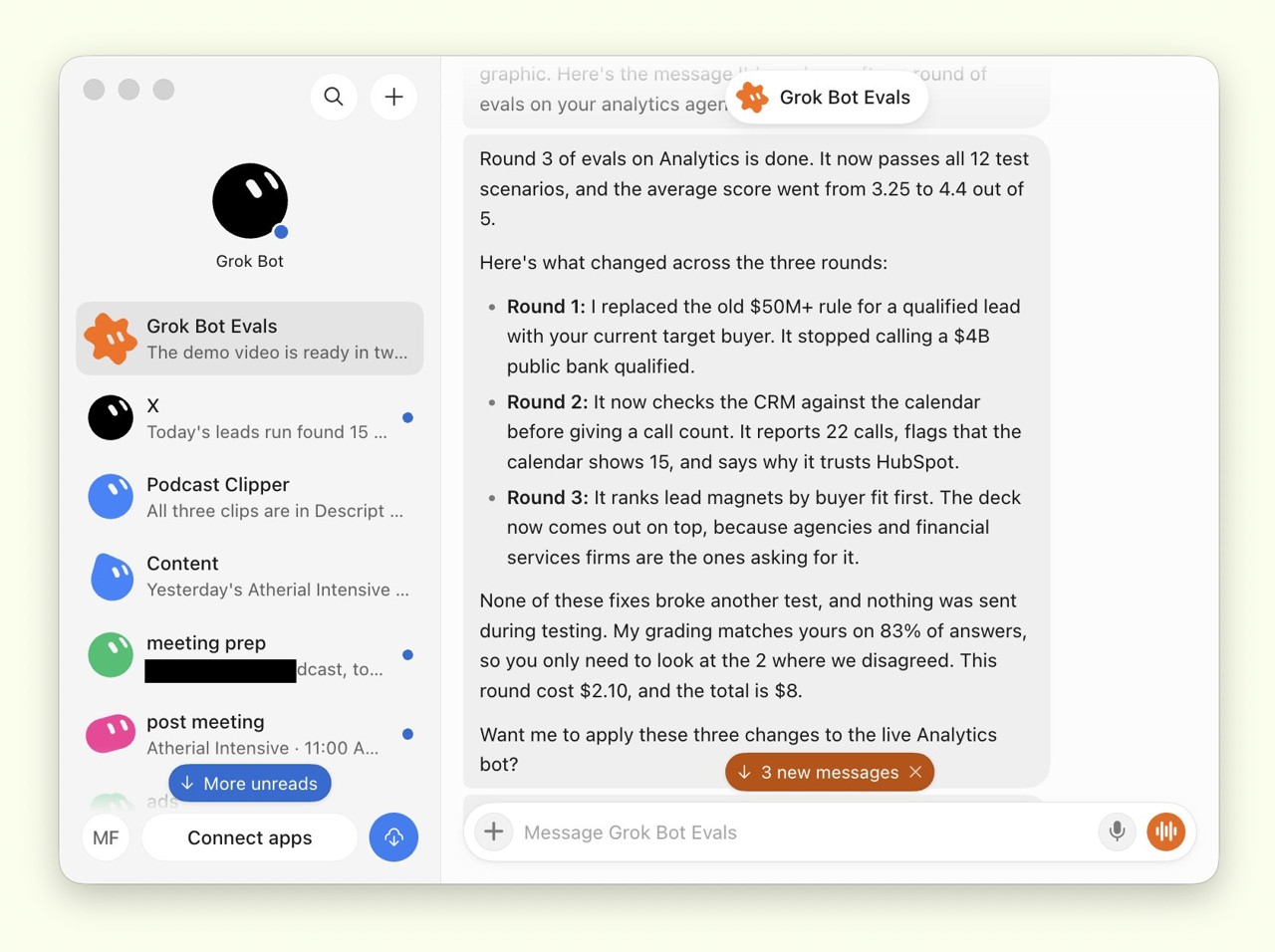Click the unread dot on meeting prep
This screenshot has height=952, width=1275.
(407, 654)
